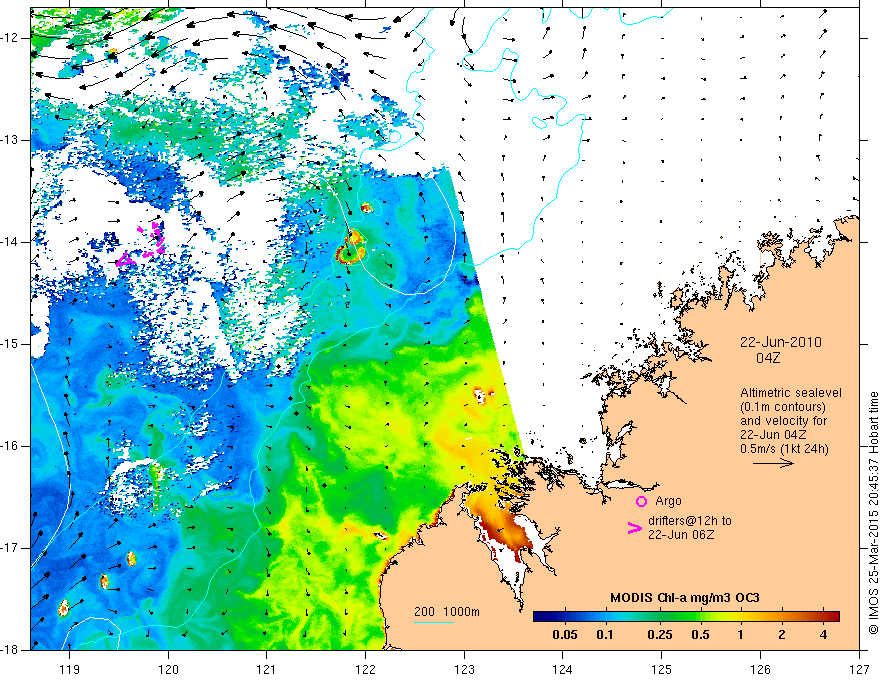Screen dimensions: 880x680
Task: Click the magenta Argo circle legend symbol
Action: point(641,501)
